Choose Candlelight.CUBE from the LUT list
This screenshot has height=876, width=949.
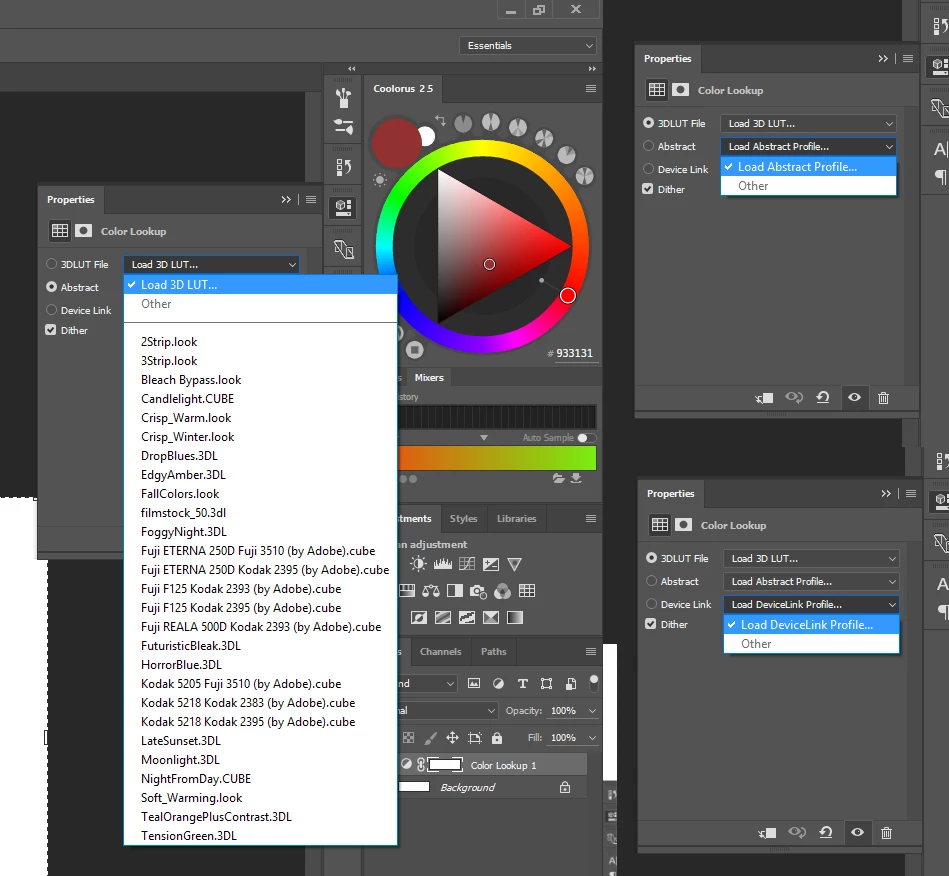tap(260, 398)
